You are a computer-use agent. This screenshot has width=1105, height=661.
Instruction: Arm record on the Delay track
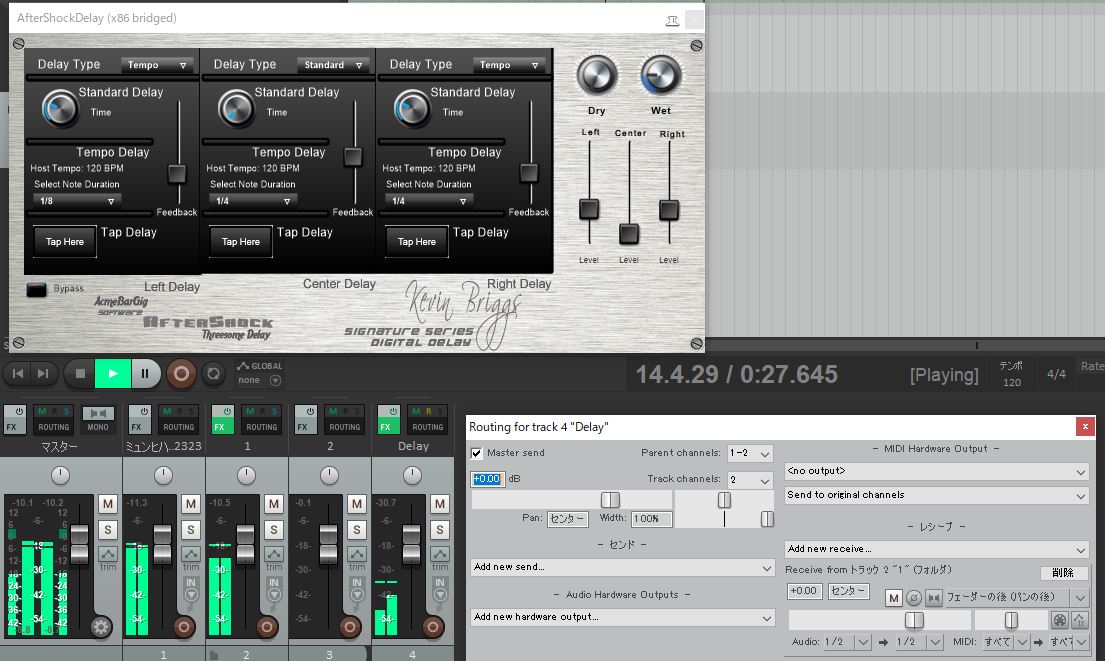pyautogui.click(x=433, y=626)
